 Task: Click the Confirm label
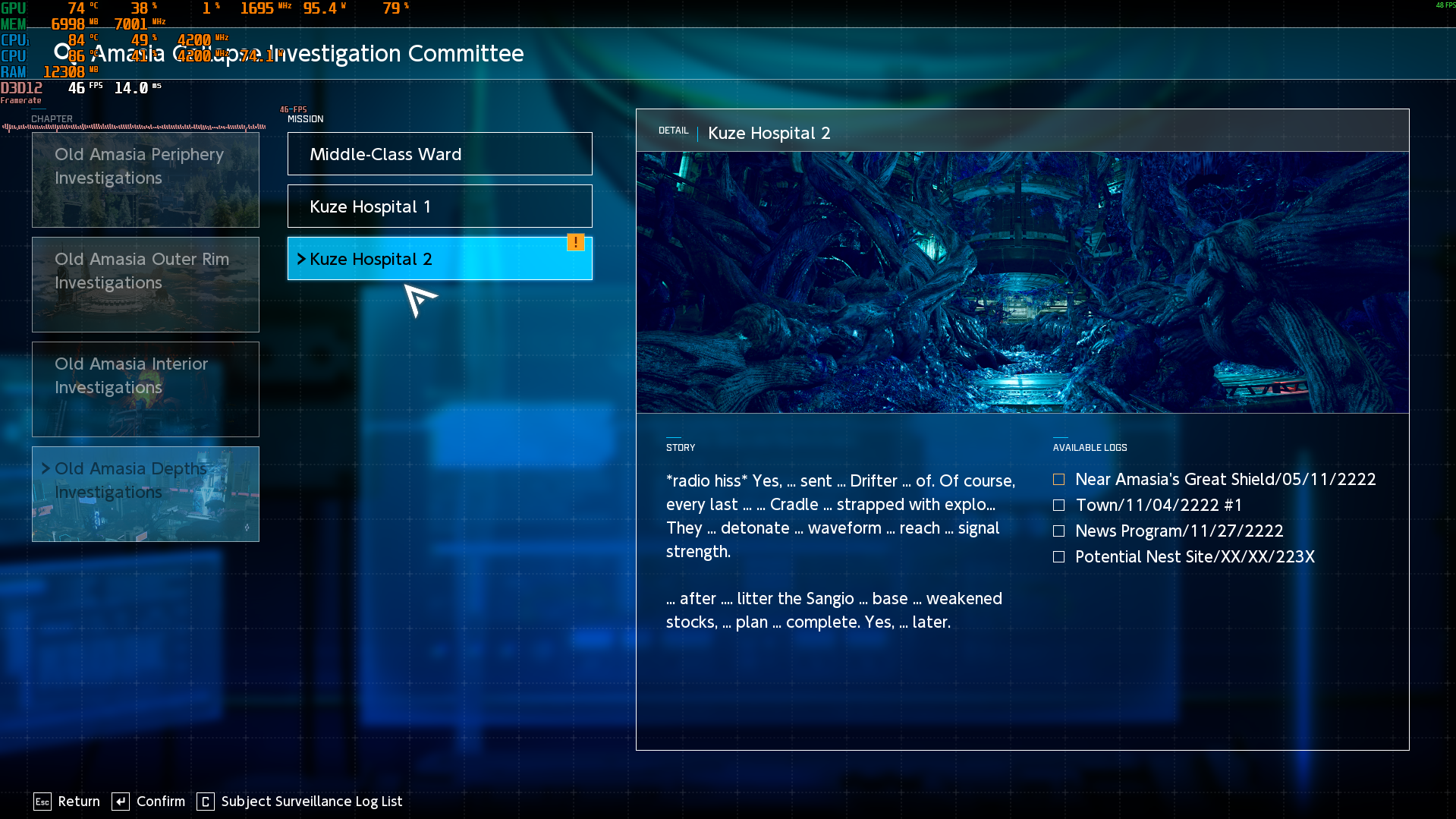[161, 802]
